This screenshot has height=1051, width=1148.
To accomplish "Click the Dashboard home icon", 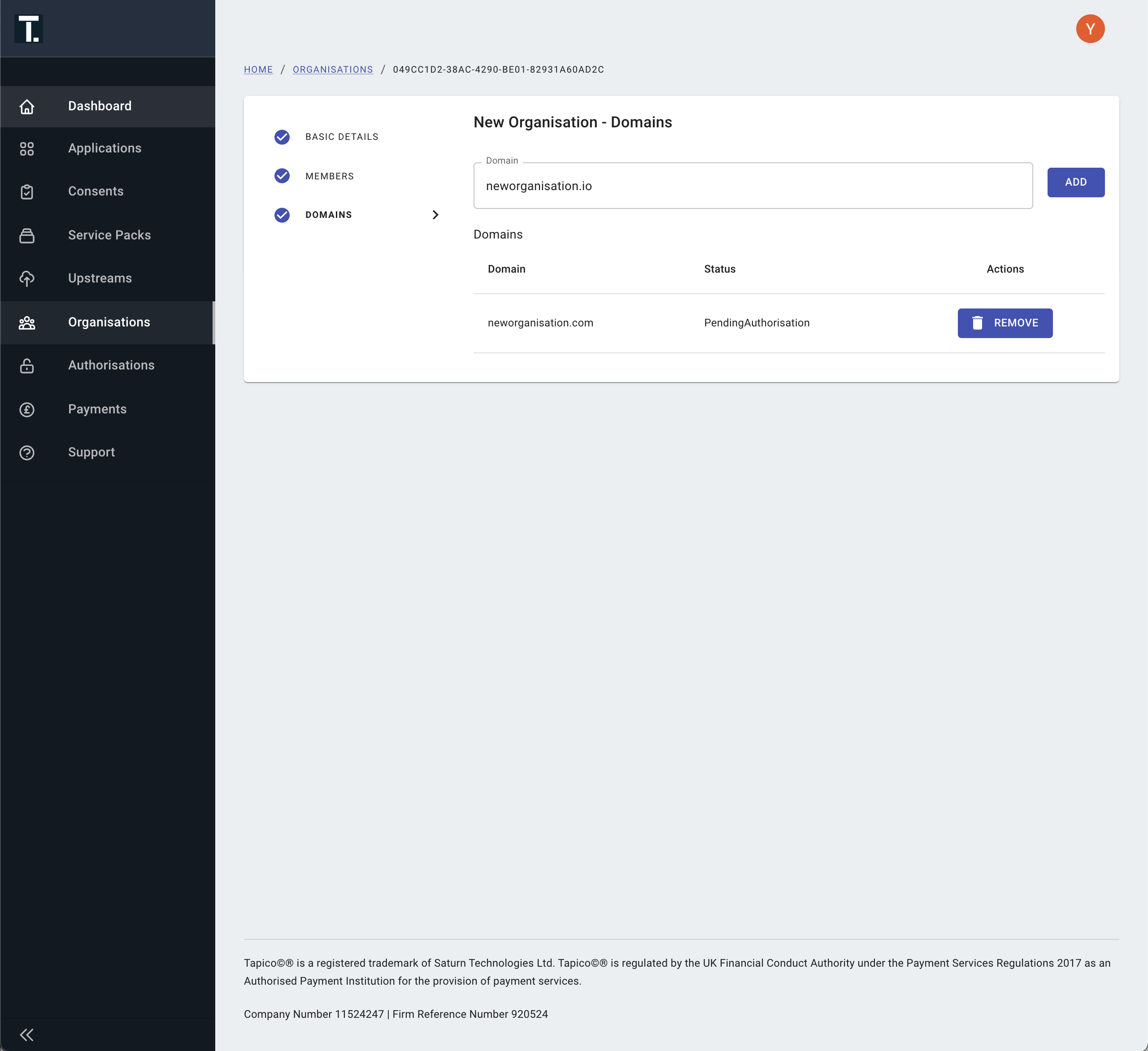I will coord(27,106).
